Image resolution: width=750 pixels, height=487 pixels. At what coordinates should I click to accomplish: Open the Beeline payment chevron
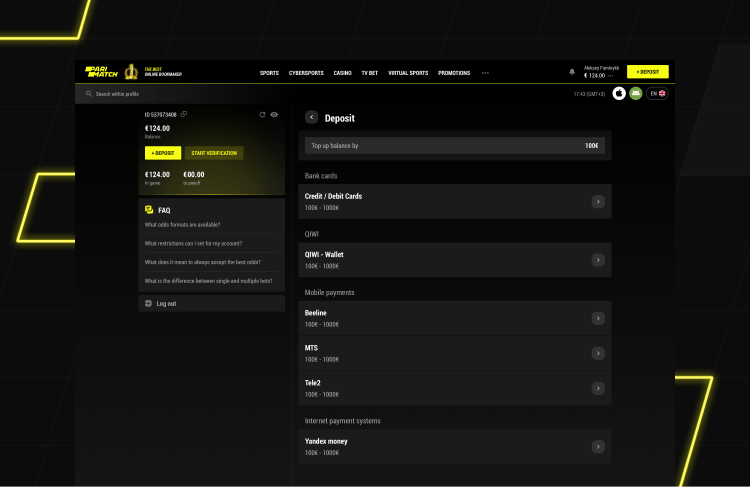[x=597, y=319]
